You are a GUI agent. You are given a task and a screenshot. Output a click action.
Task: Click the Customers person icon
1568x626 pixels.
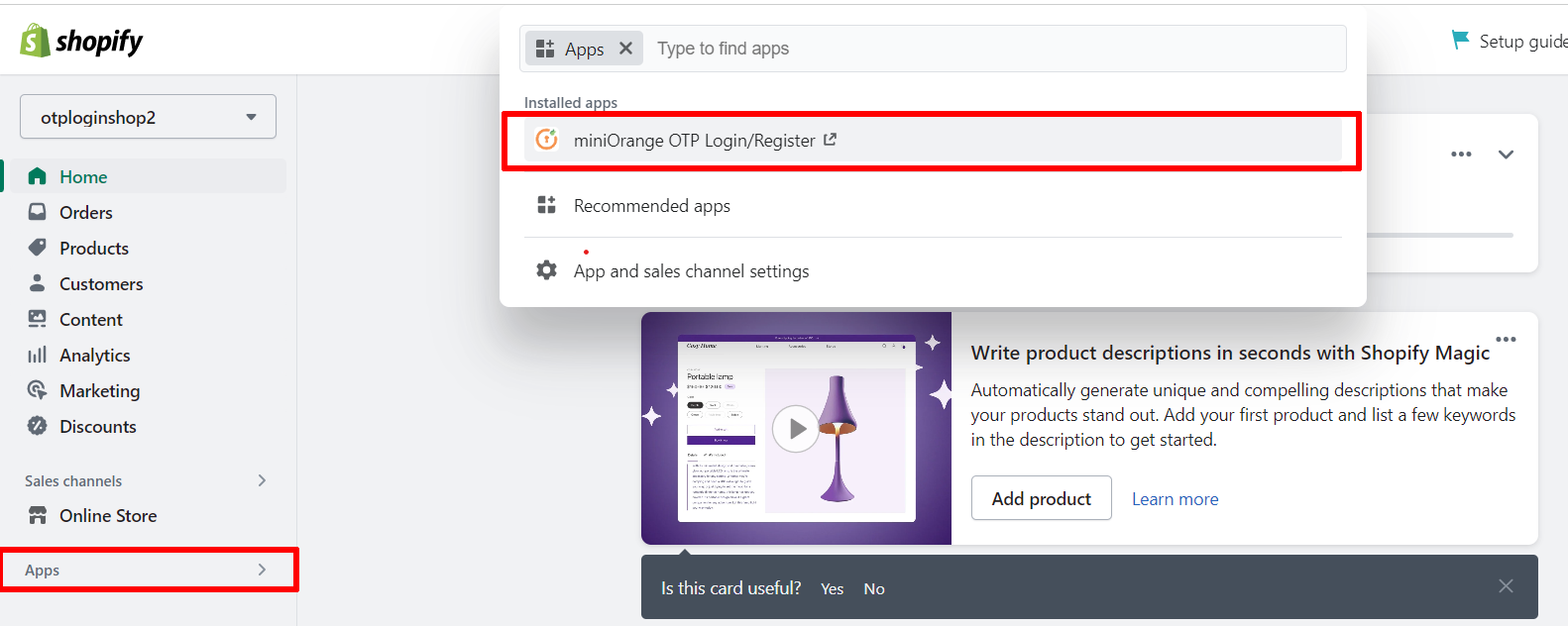click(x=38, y=283)
